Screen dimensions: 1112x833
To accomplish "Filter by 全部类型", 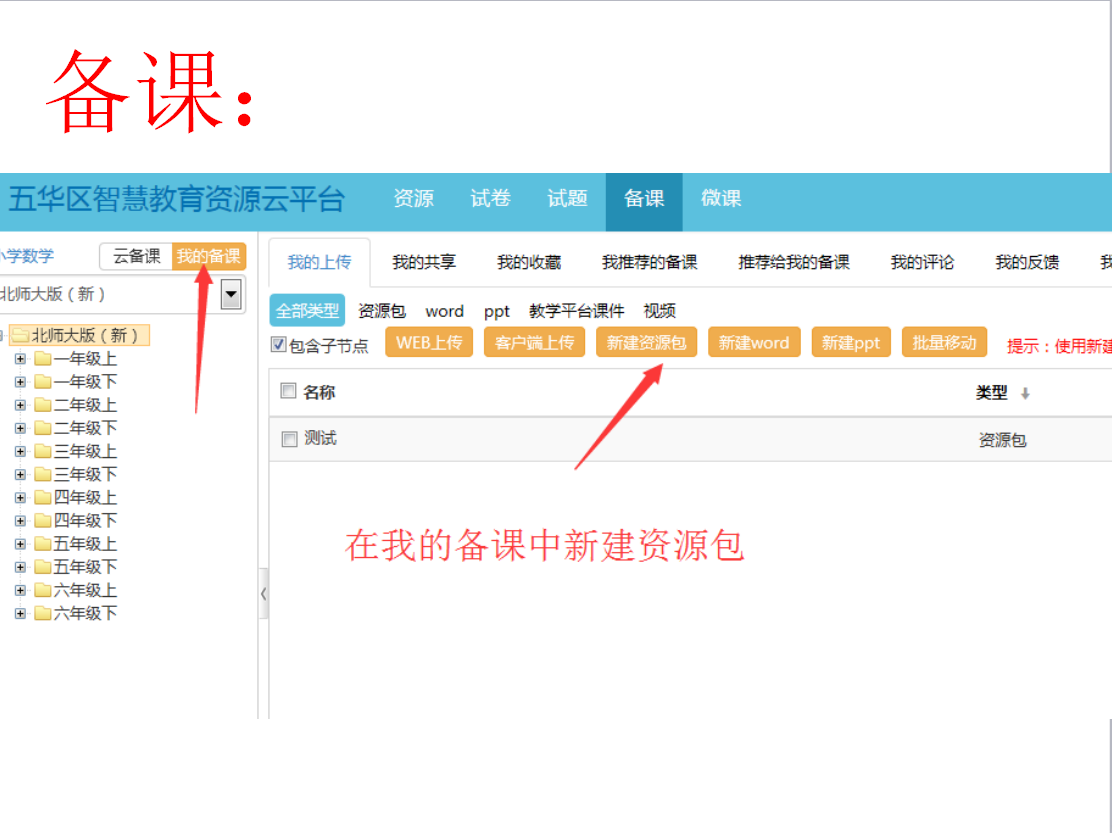I will (x=307, y=311).
